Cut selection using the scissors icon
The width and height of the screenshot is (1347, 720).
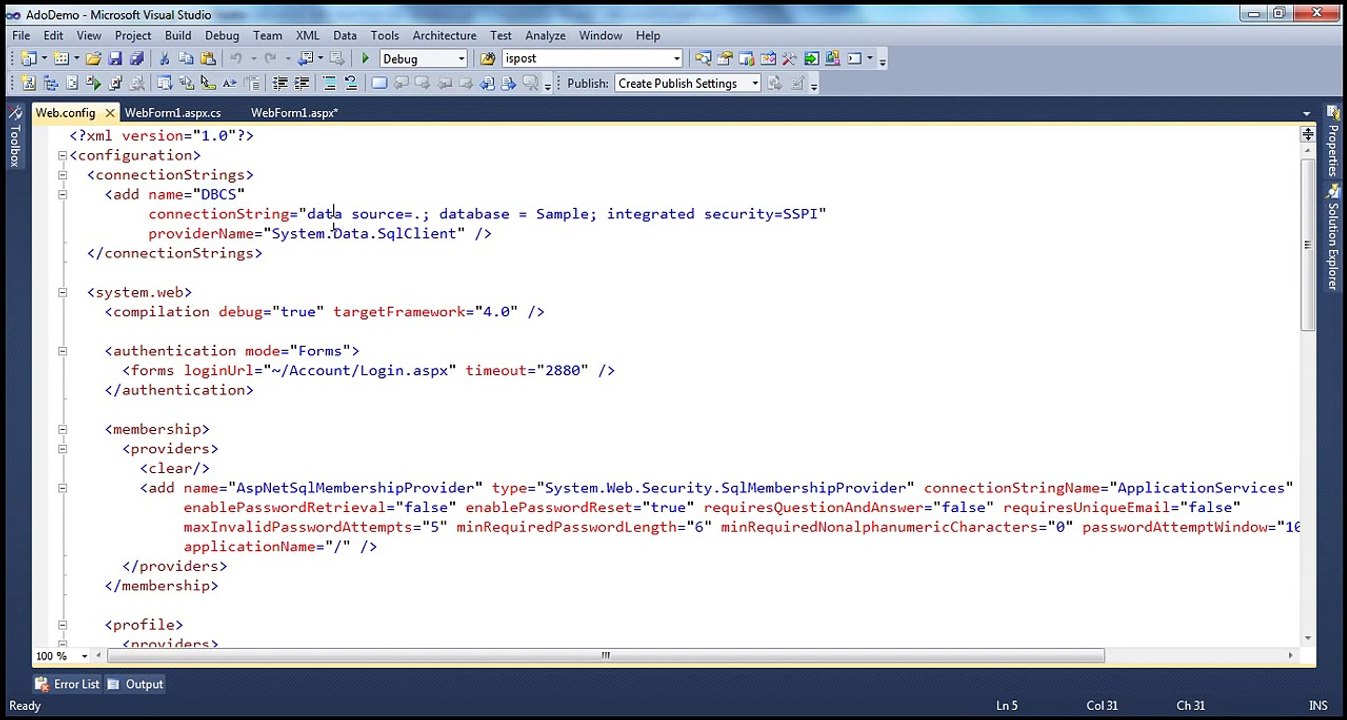click(165, 58)
